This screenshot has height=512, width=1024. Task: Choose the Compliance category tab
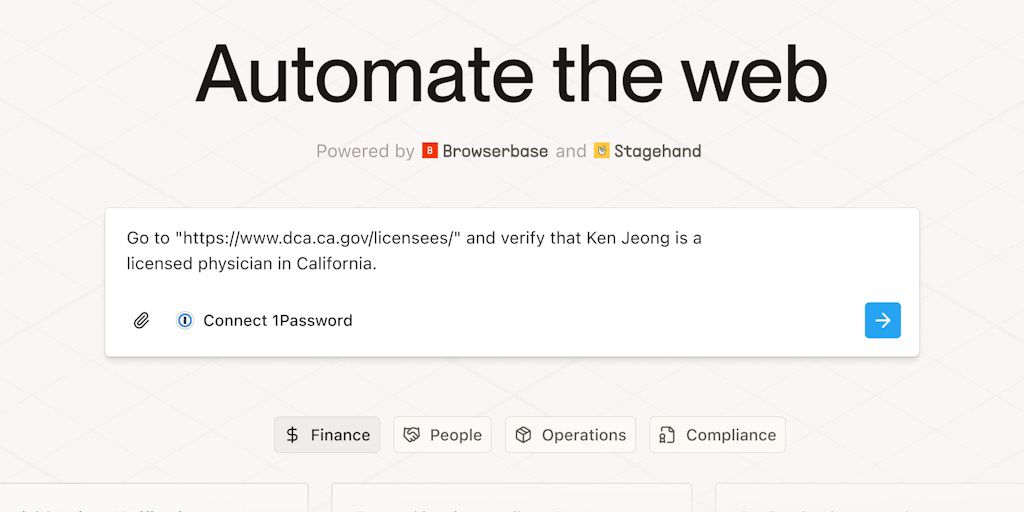tap(717, 435)
